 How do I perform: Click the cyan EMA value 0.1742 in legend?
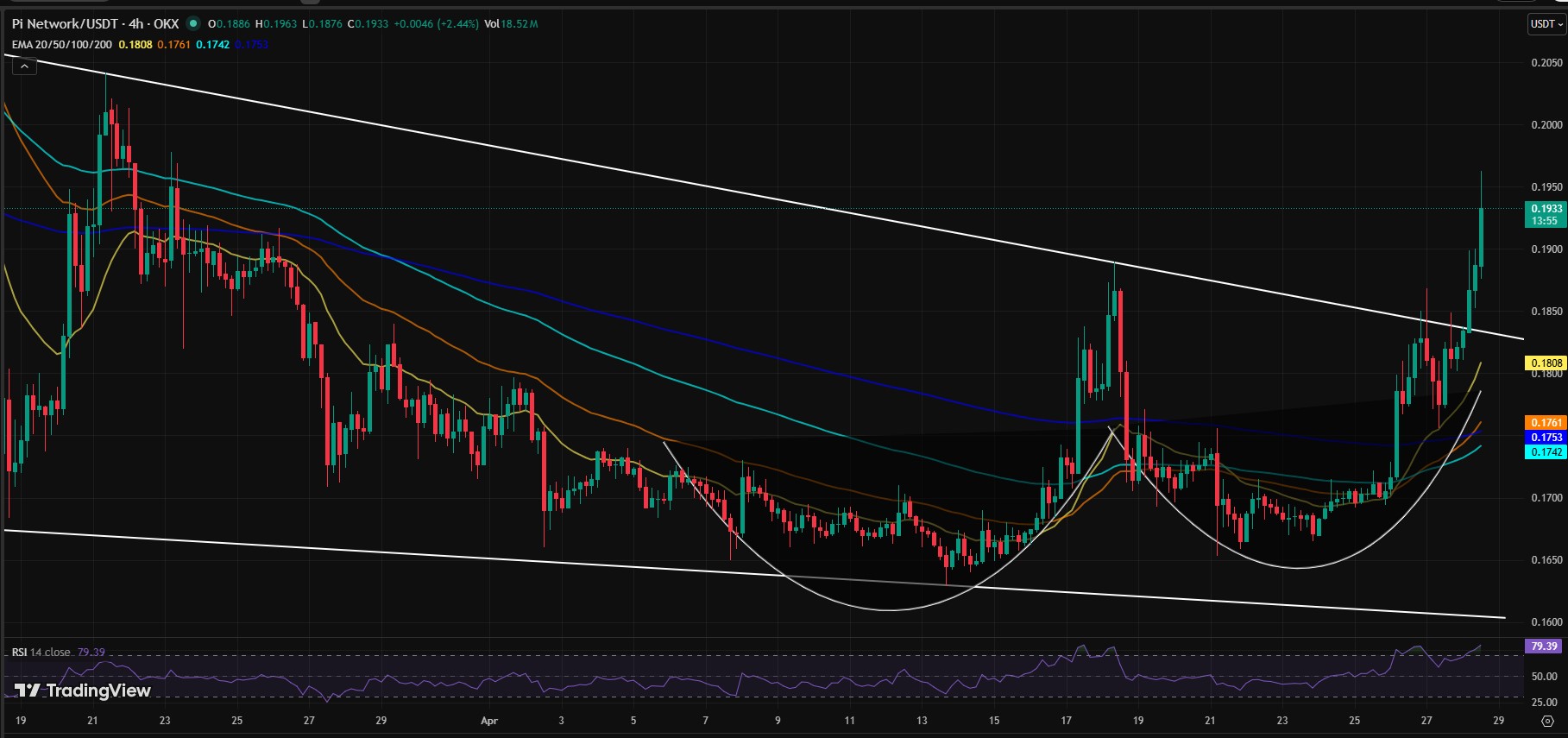(212, 44)
